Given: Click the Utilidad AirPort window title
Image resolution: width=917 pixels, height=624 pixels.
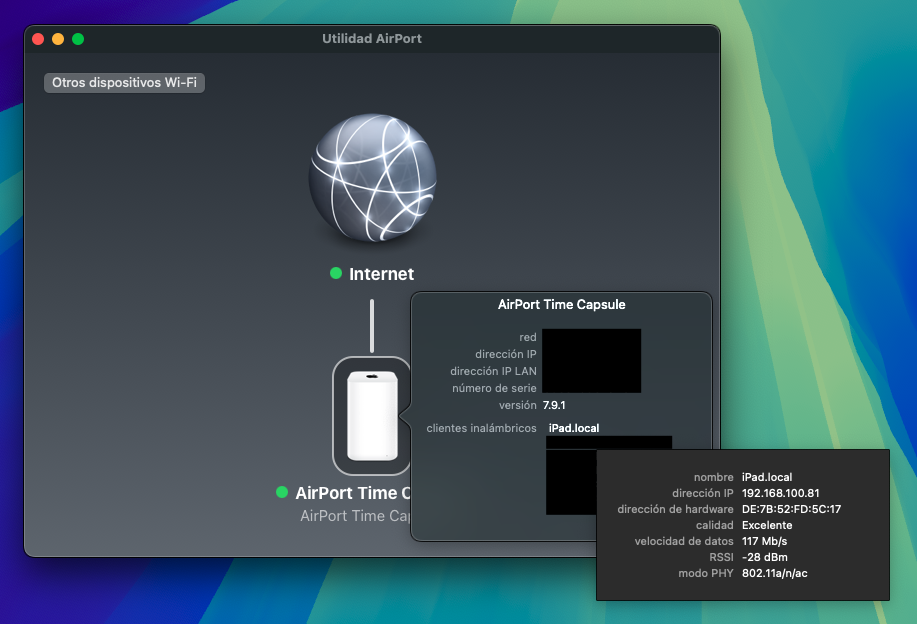Looking at the screenshot, I should tap(372, 39).
